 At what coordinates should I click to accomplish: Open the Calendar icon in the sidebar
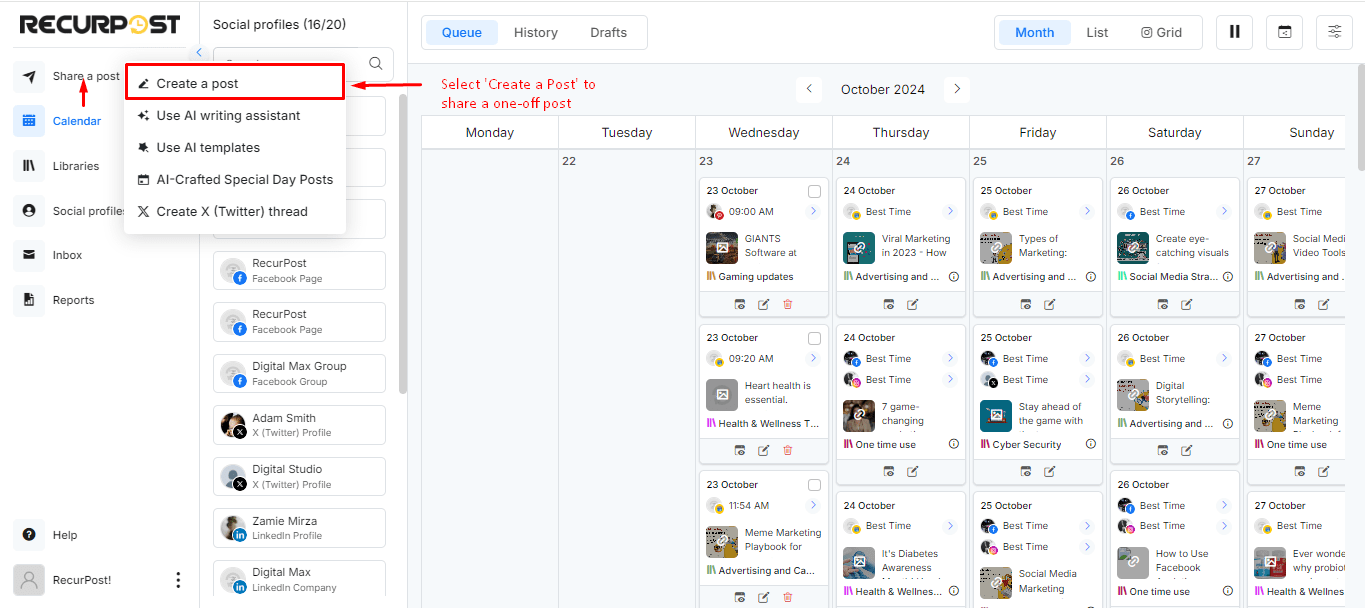point(29,121)
